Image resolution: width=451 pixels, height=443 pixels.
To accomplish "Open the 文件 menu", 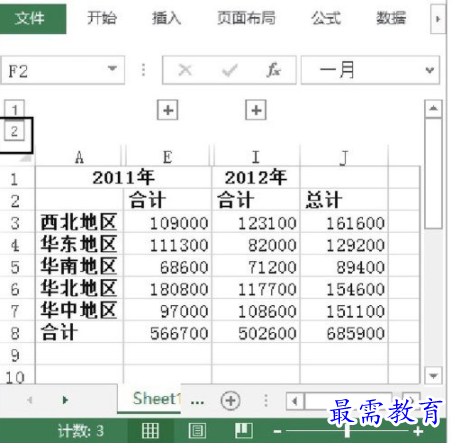I will [x=33, y=19].
